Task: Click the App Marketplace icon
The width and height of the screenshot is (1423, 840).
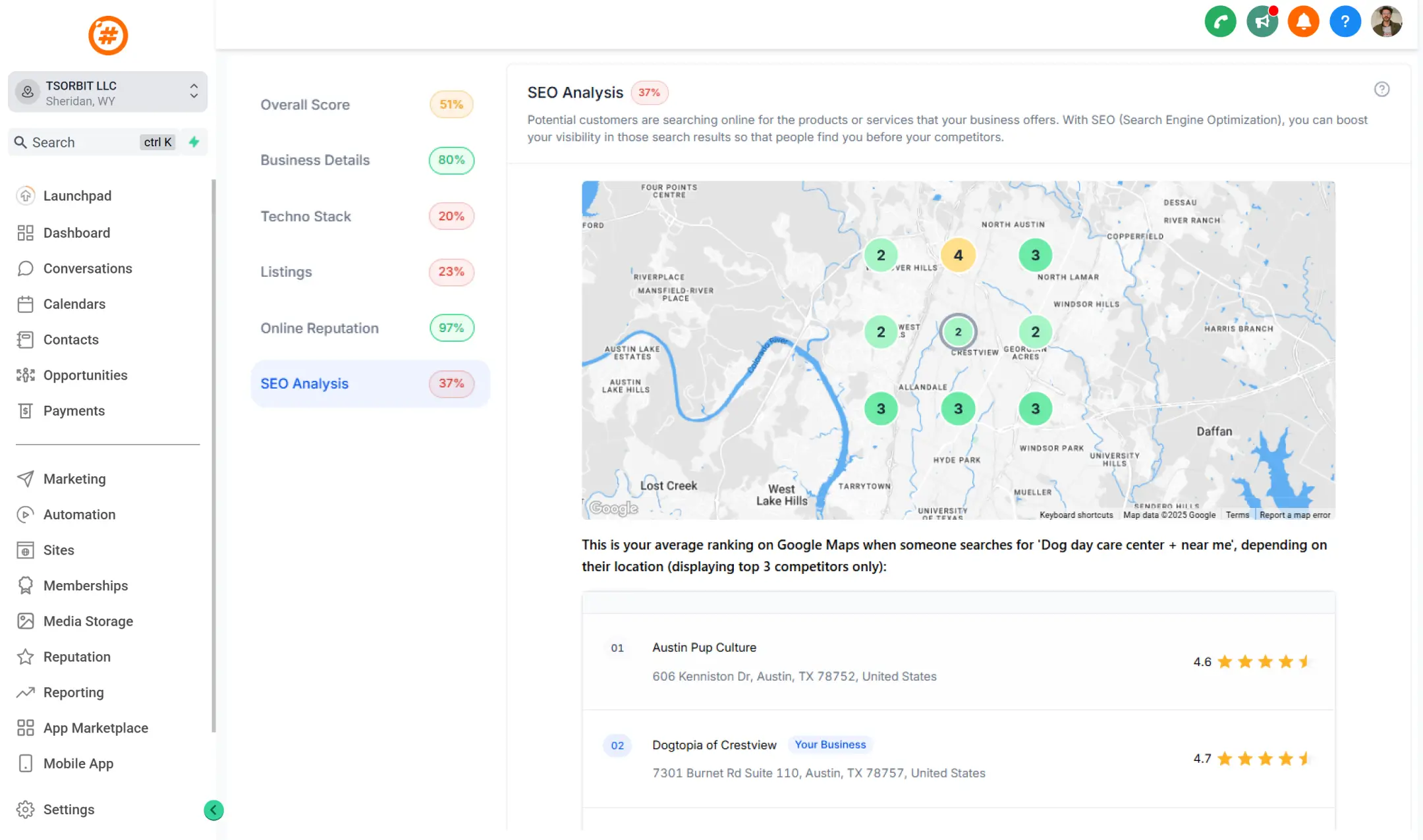Action: pos(25,728)
